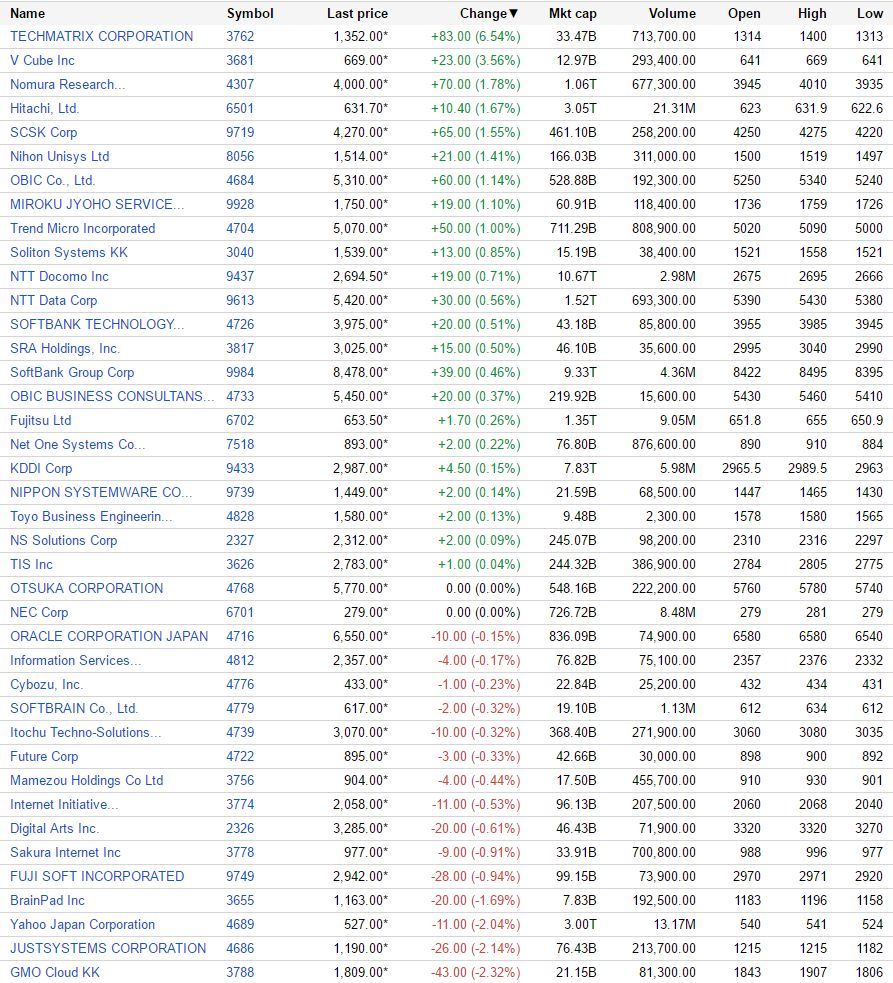Select change value -43.00 (-2.32%)
The height and width of the screenshot is (983, 893).
pos(475,973)
